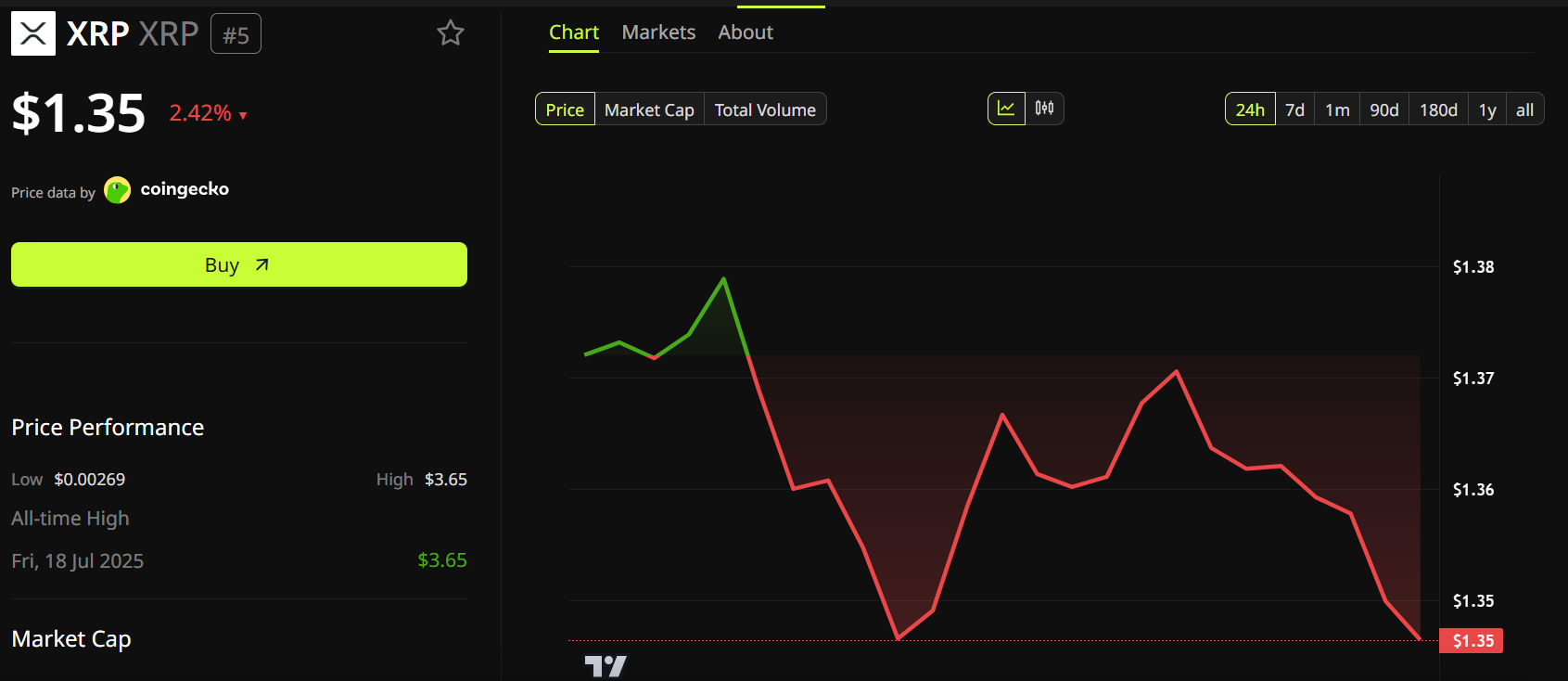Select the Price data view

tap(565, 109)
